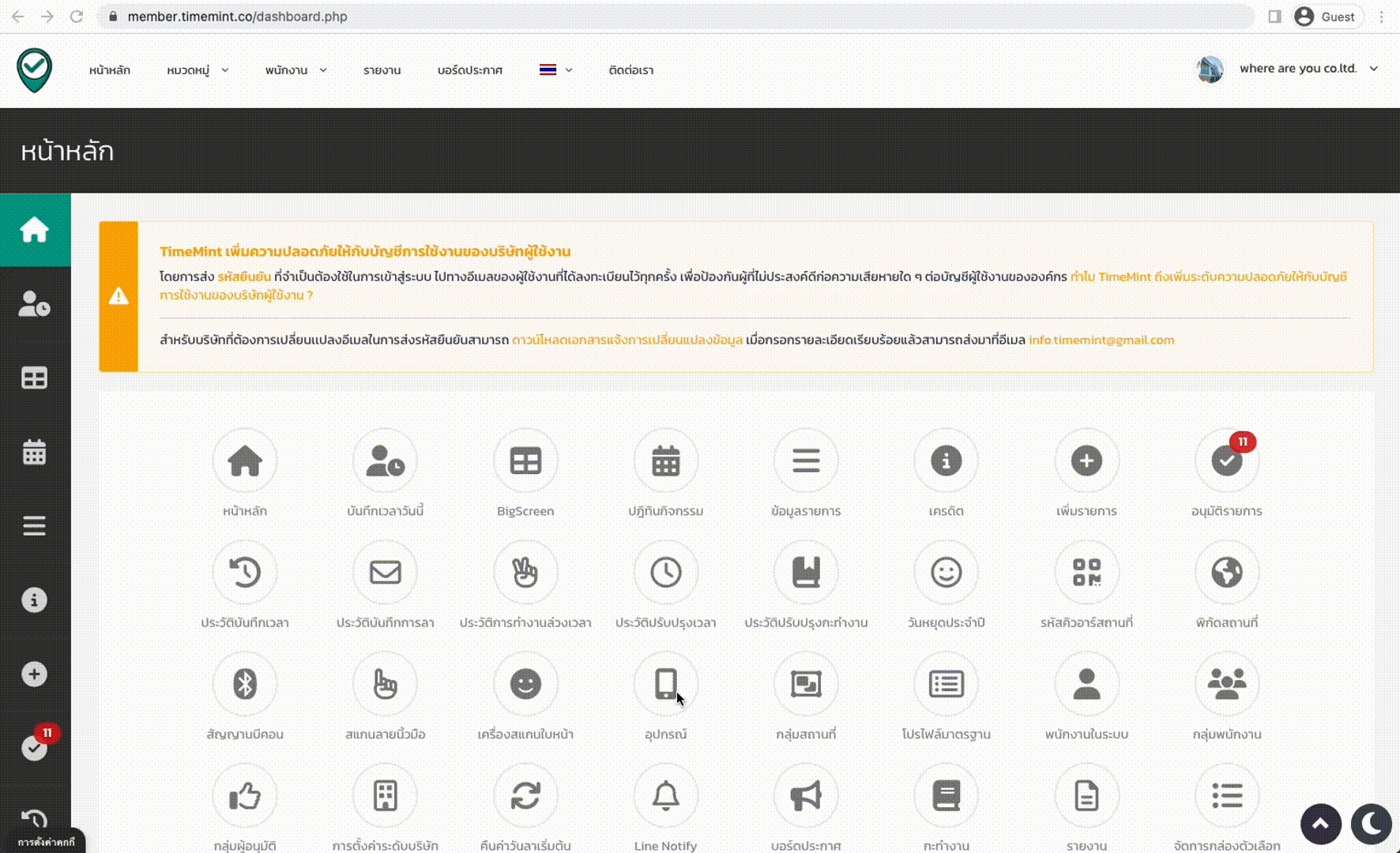This screenshot has width=1400, height=853.
Task: Toggle dark mode with the moon button
Action: [x=1371, y=825]
